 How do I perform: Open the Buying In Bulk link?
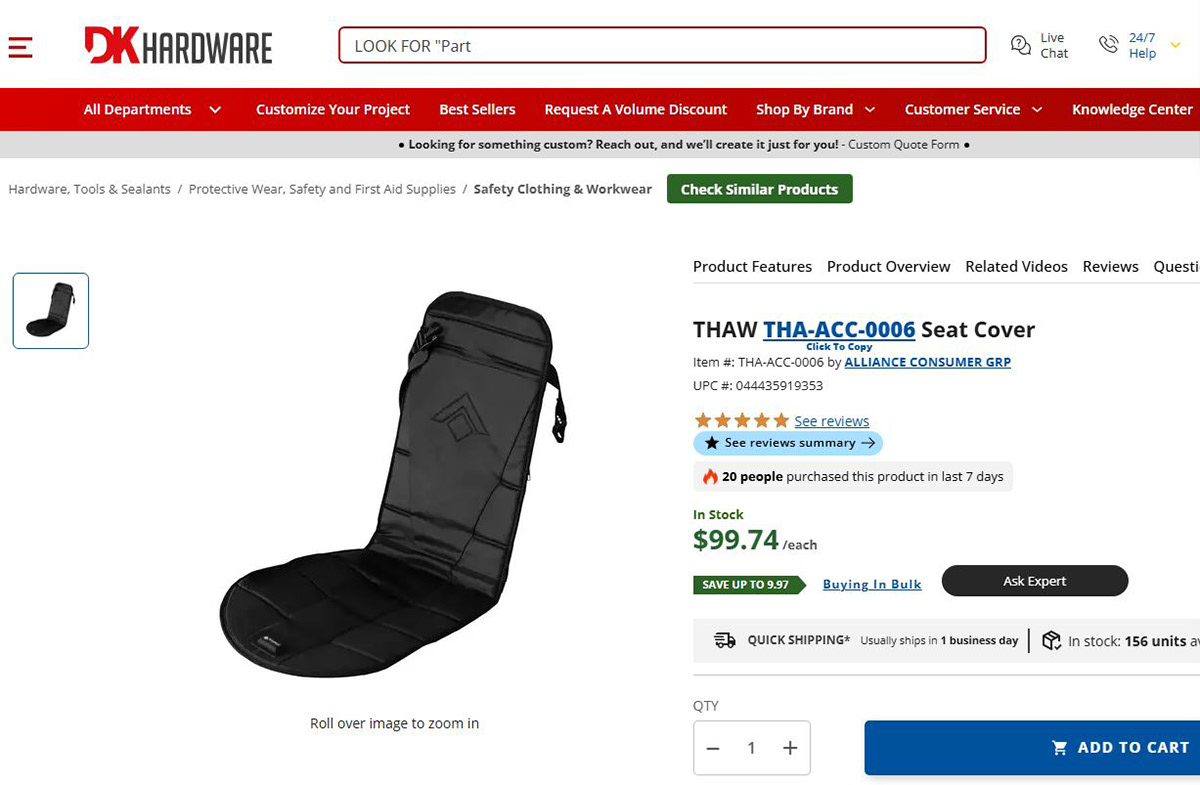click(872, 584)
